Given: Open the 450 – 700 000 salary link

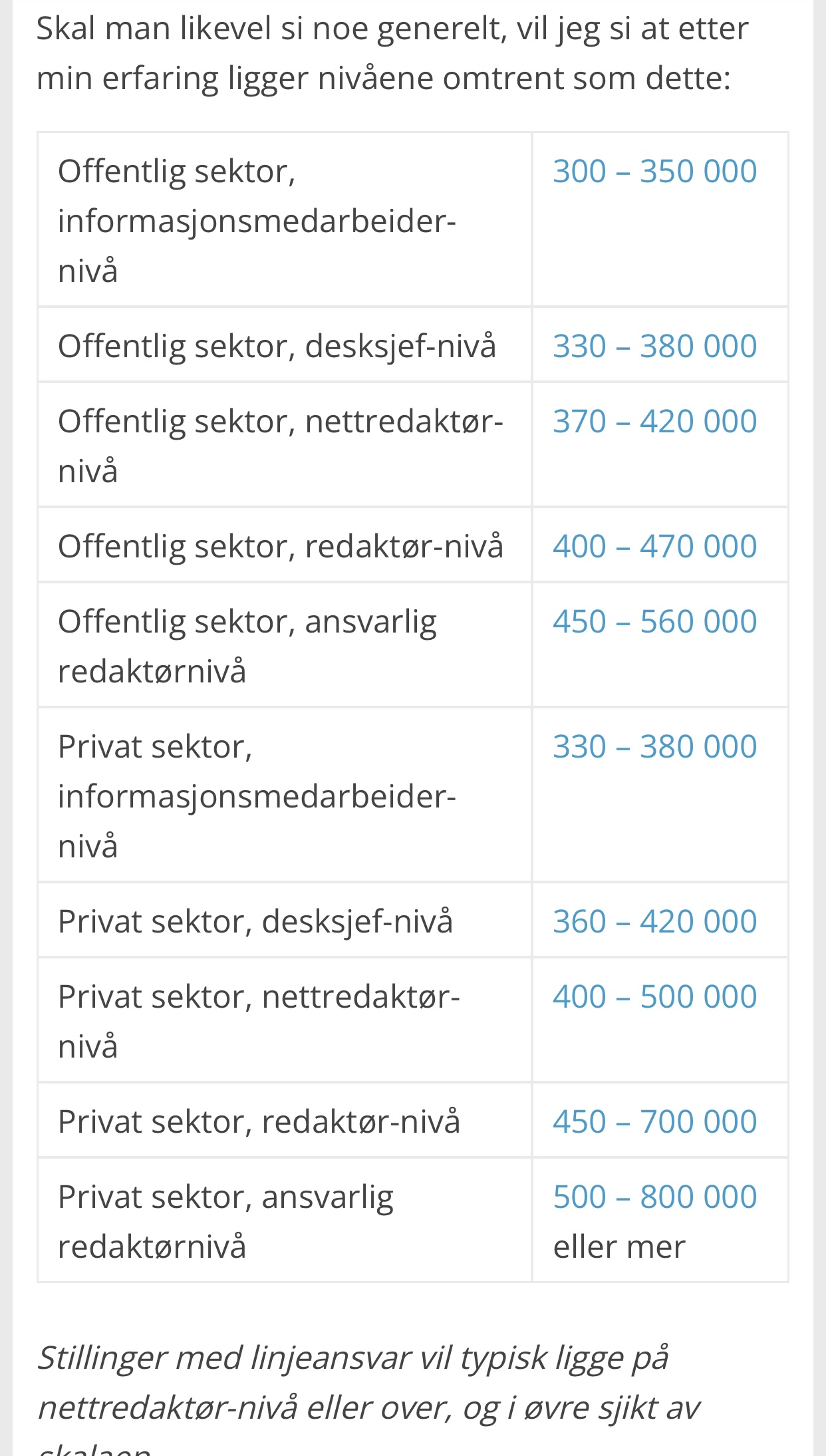Looking at the screenshot, I should (x=654, y=1122).
